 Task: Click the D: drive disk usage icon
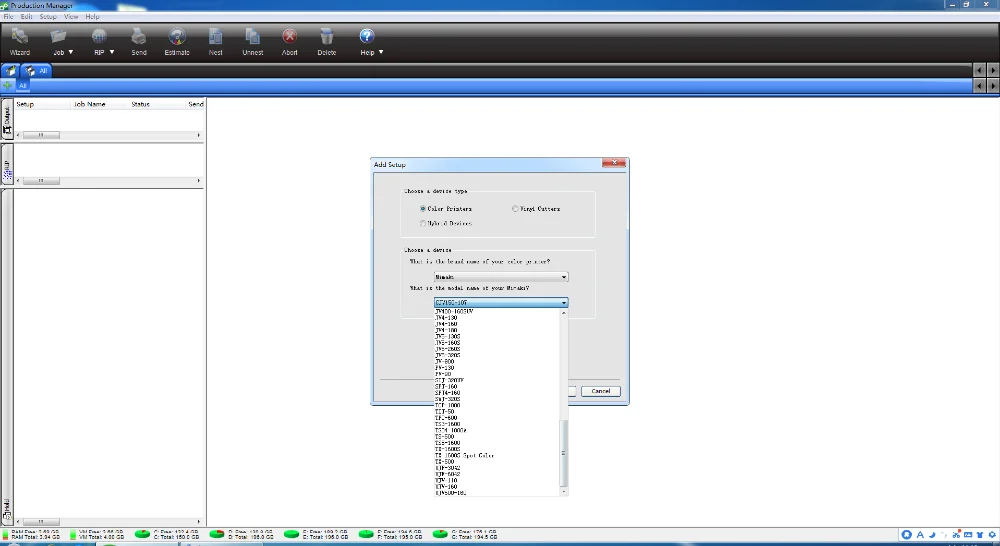pyautogui.click(x=217, y=534)
